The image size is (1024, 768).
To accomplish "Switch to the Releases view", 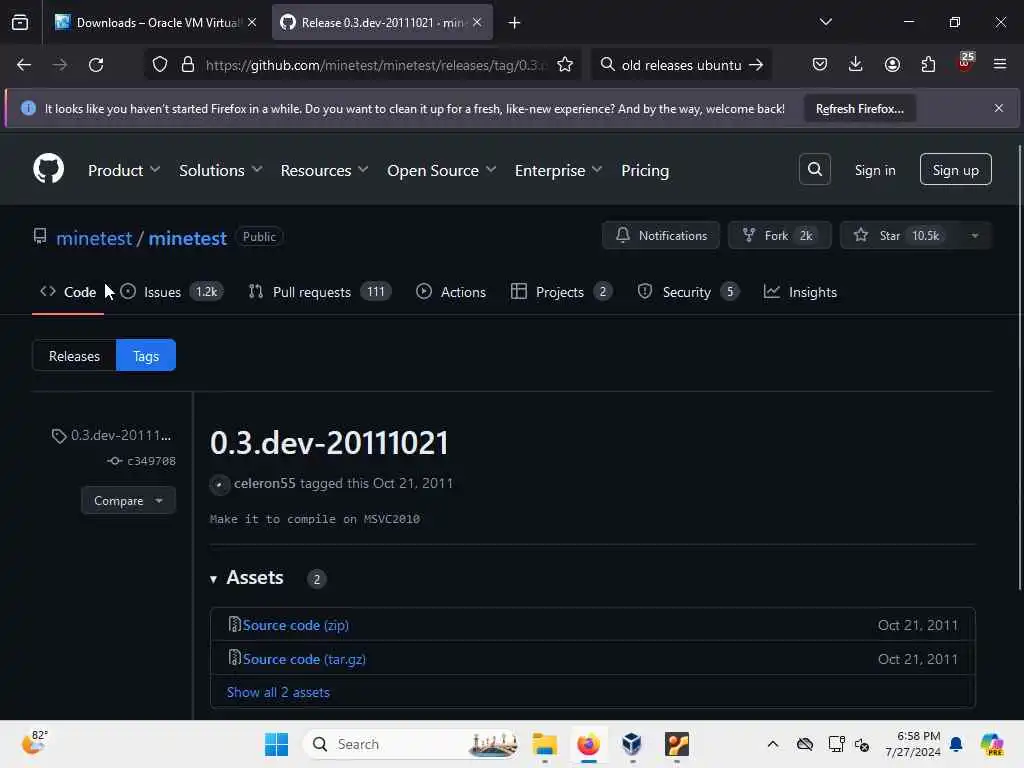I will pyautogui.click(x=74, y=356).
